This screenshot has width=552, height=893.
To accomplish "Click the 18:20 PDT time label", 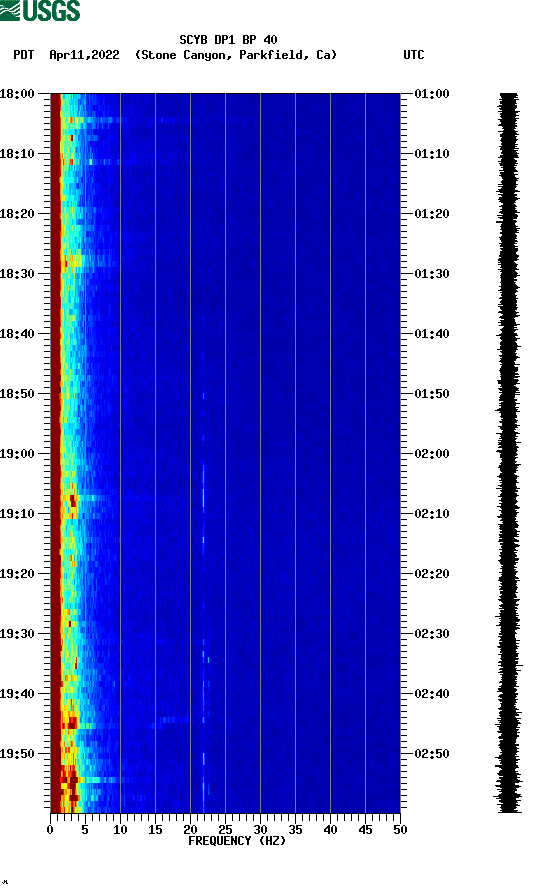I will (17, 214).
